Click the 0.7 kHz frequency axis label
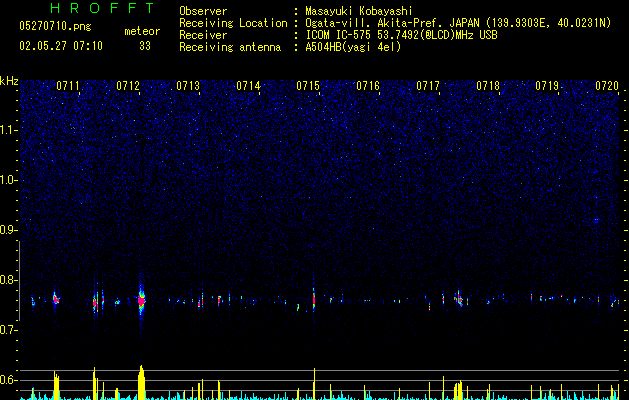Image resolution: width=629 pixels, height=400 pixels. point(9,330)
